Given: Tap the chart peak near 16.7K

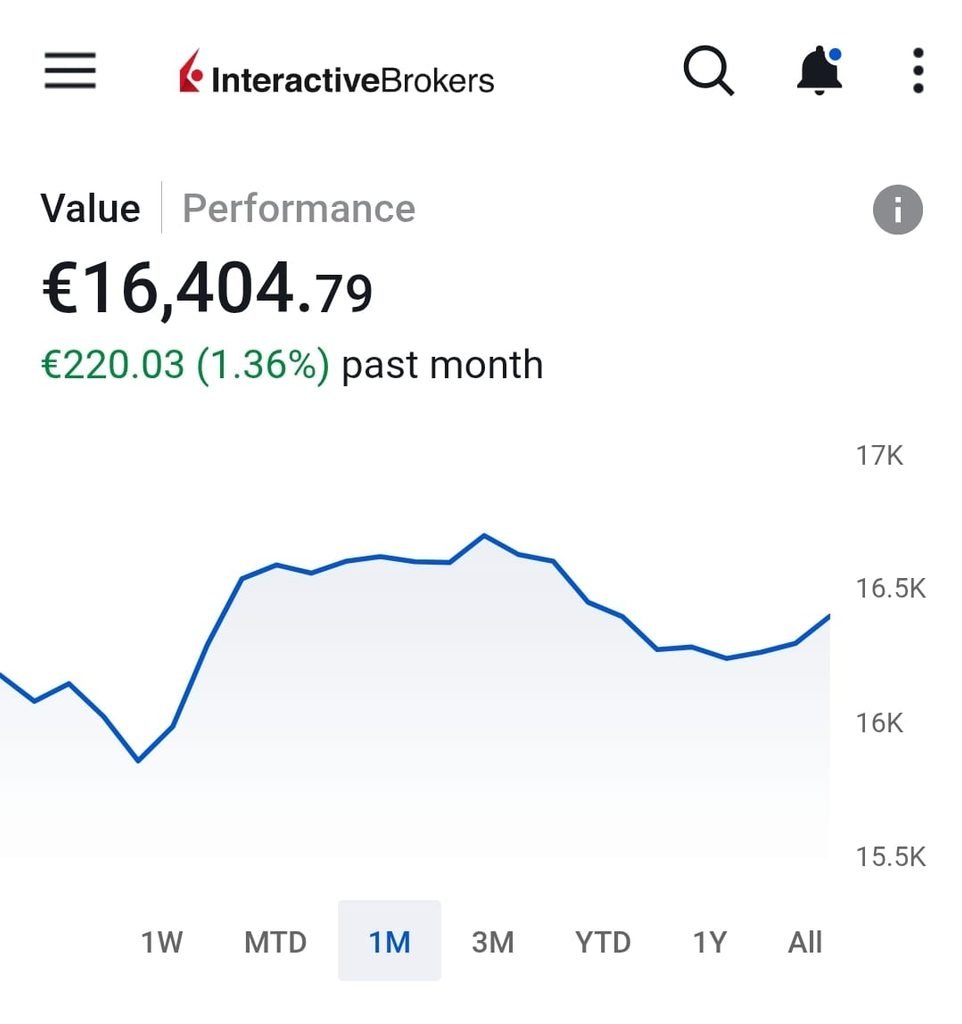Looking at the screenshot, I should click(x=484, y=536).
